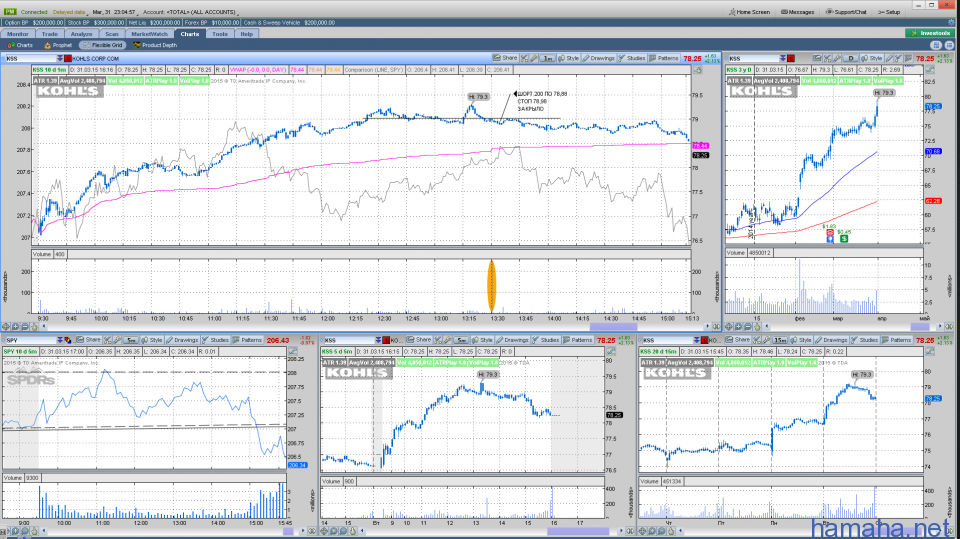Open the Setup menu

coord(889,12)
